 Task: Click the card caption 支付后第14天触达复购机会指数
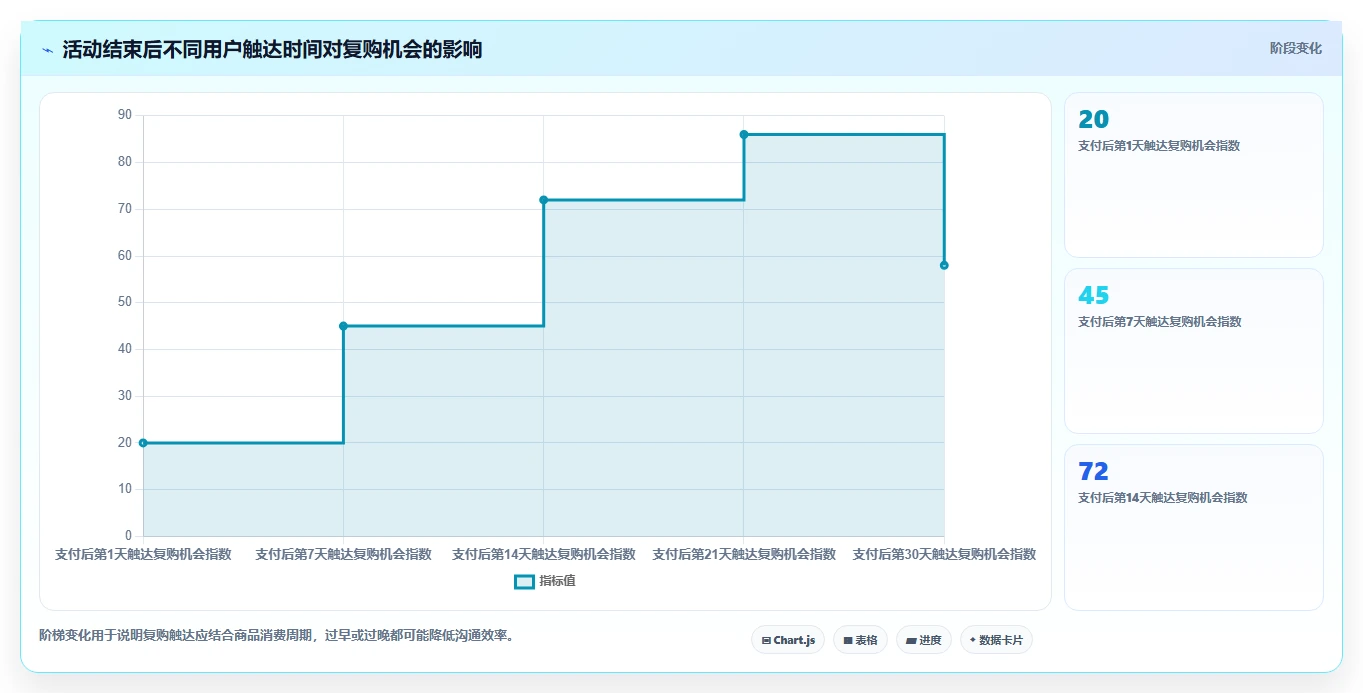point(1162,498)
